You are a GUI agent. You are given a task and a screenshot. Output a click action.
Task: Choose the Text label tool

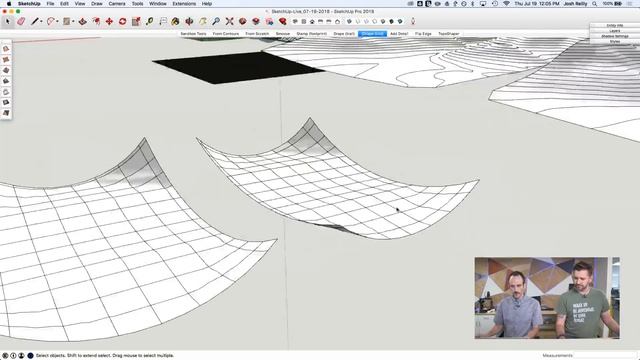163,21
